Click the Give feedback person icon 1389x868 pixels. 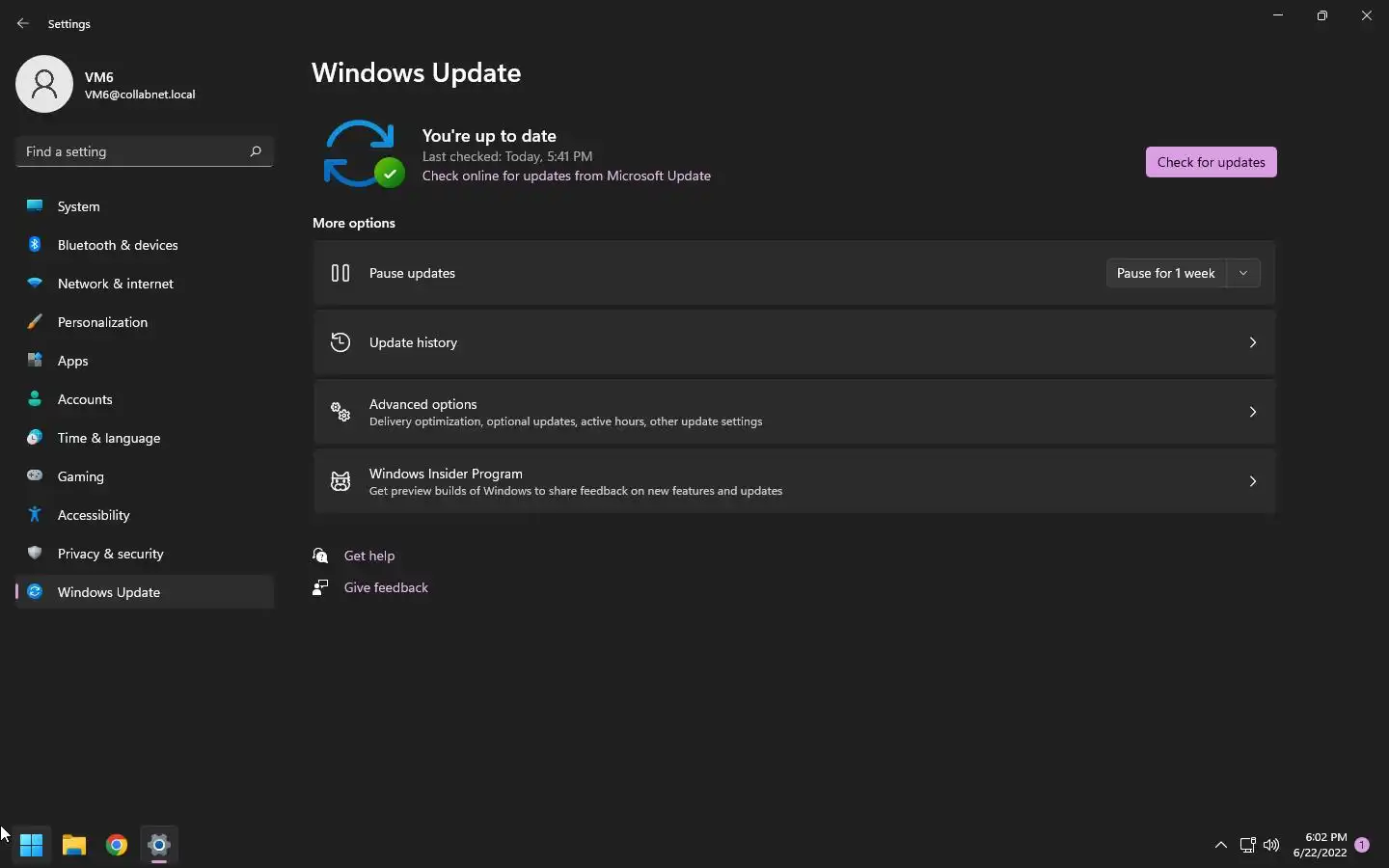[x=321, y=587]
